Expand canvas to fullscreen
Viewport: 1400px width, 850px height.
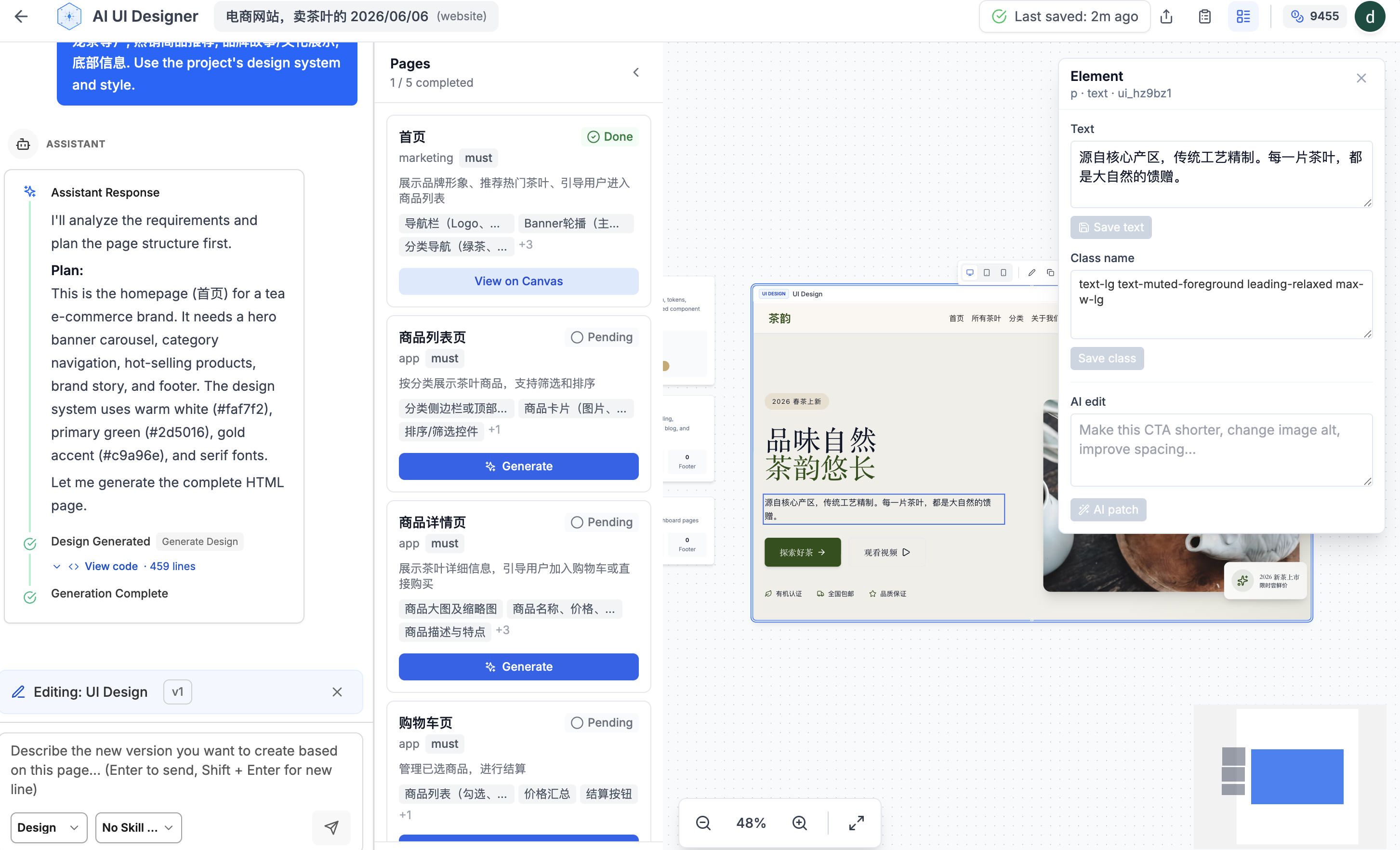coord(856,823)
